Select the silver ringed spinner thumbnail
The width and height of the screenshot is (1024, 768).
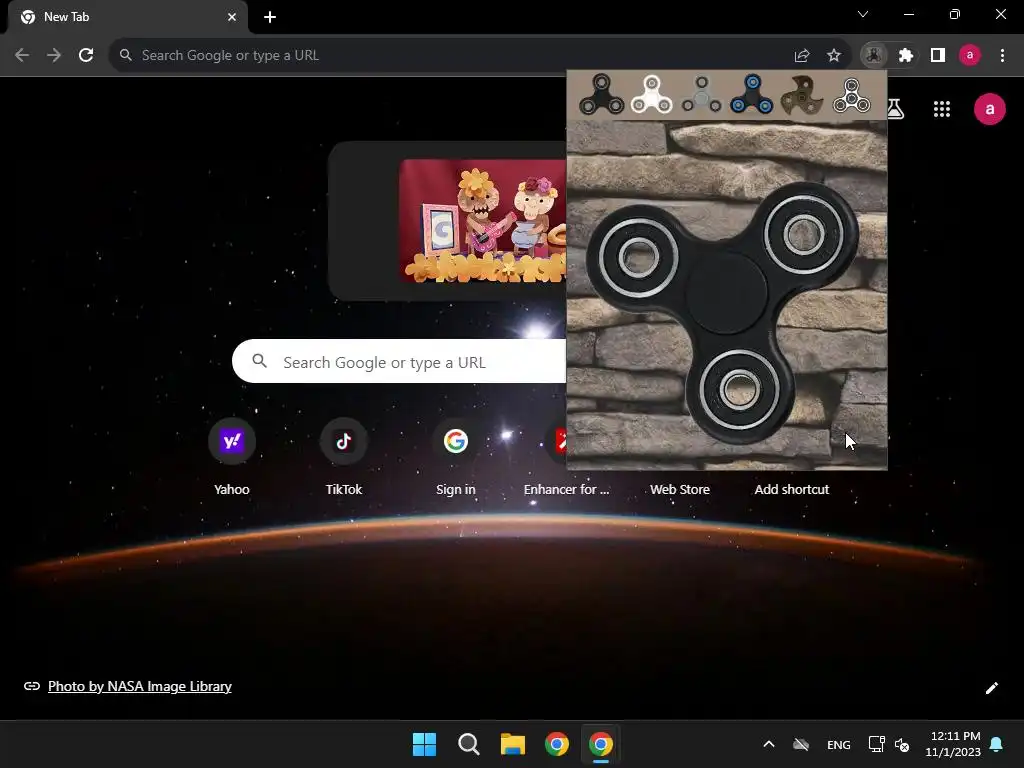(x=852, y=95)
